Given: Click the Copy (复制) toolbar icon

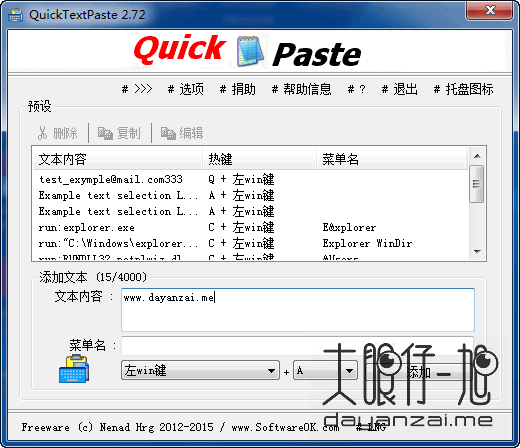Looking at the screenshot, I should point(105,133).
